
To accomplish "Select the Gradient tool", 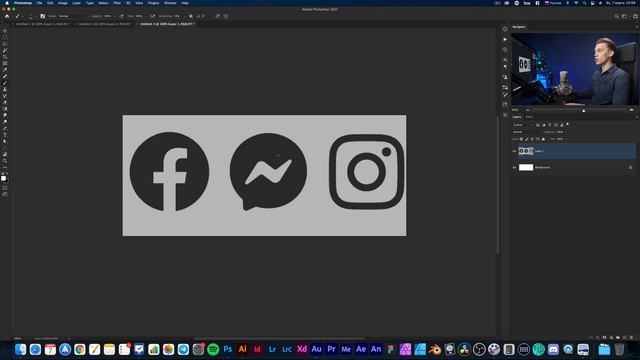I will (5, 109).
